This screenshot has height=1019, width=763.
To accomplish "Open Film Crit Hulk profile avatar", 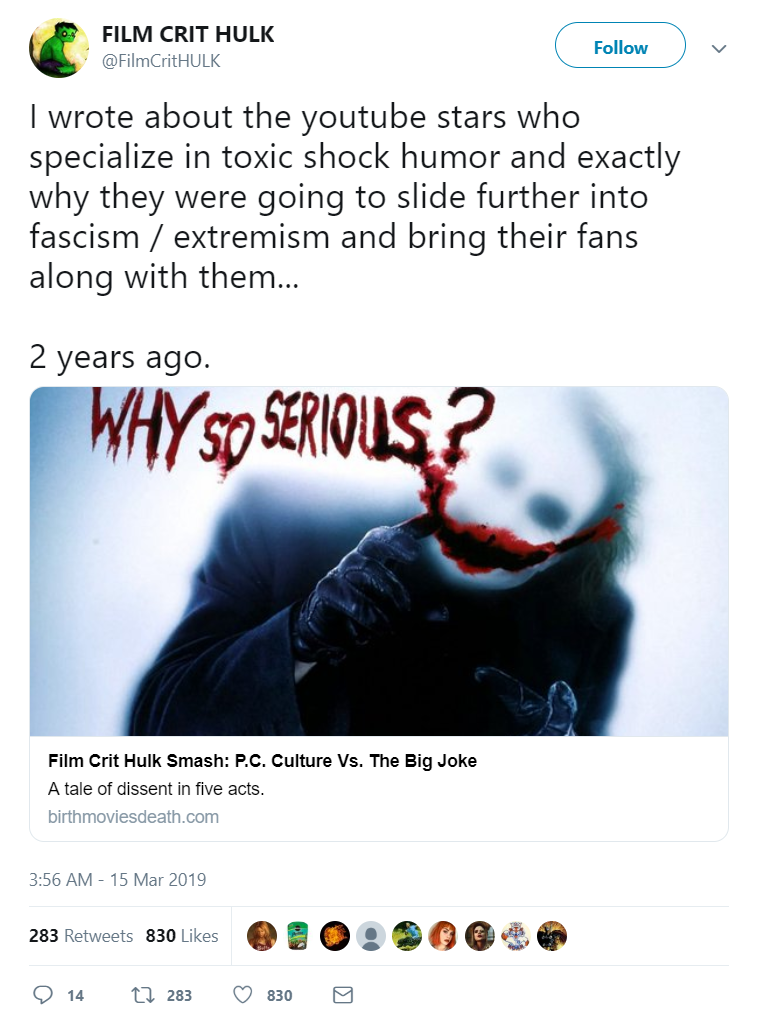I will [x=59, y=48].
